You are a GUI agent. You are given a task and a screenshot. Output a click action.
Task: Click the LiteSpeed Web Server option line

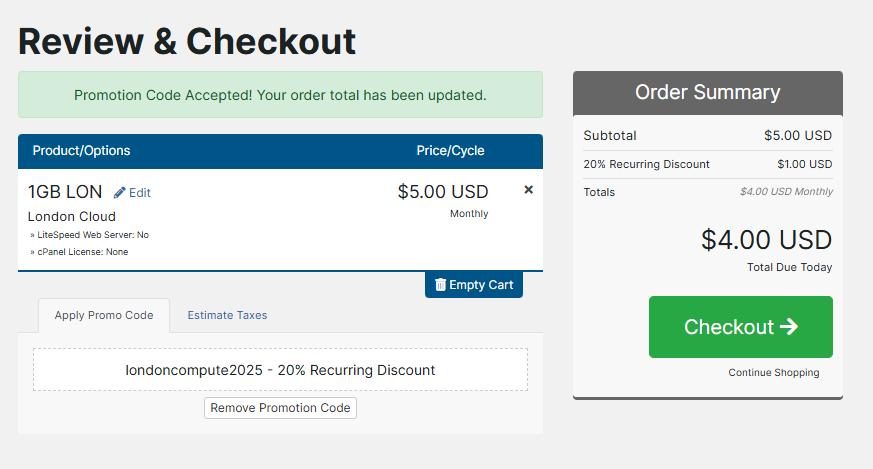(x=90, y=235)
